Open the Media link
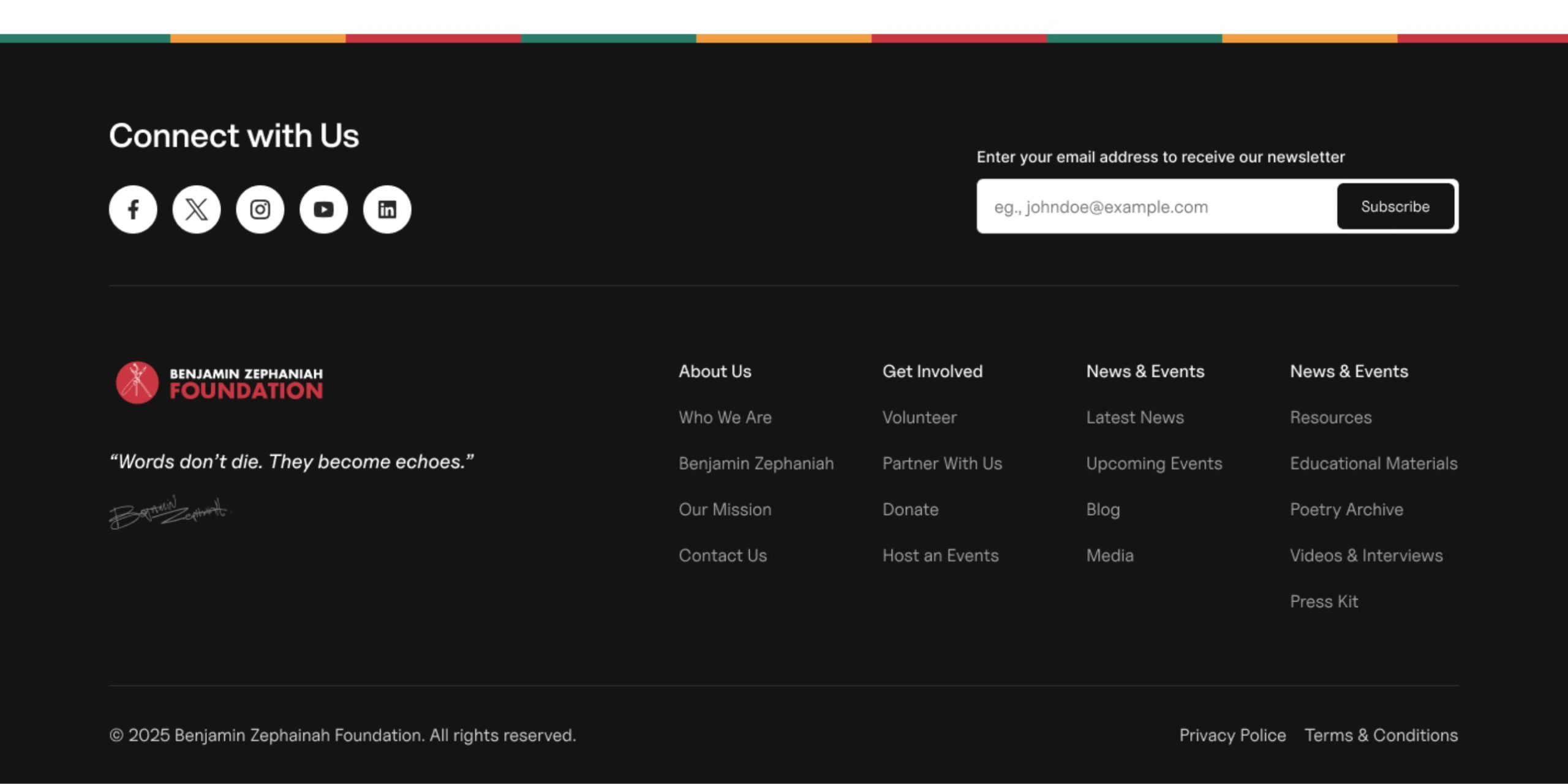1568x784 pixels. coord(1110,556)
